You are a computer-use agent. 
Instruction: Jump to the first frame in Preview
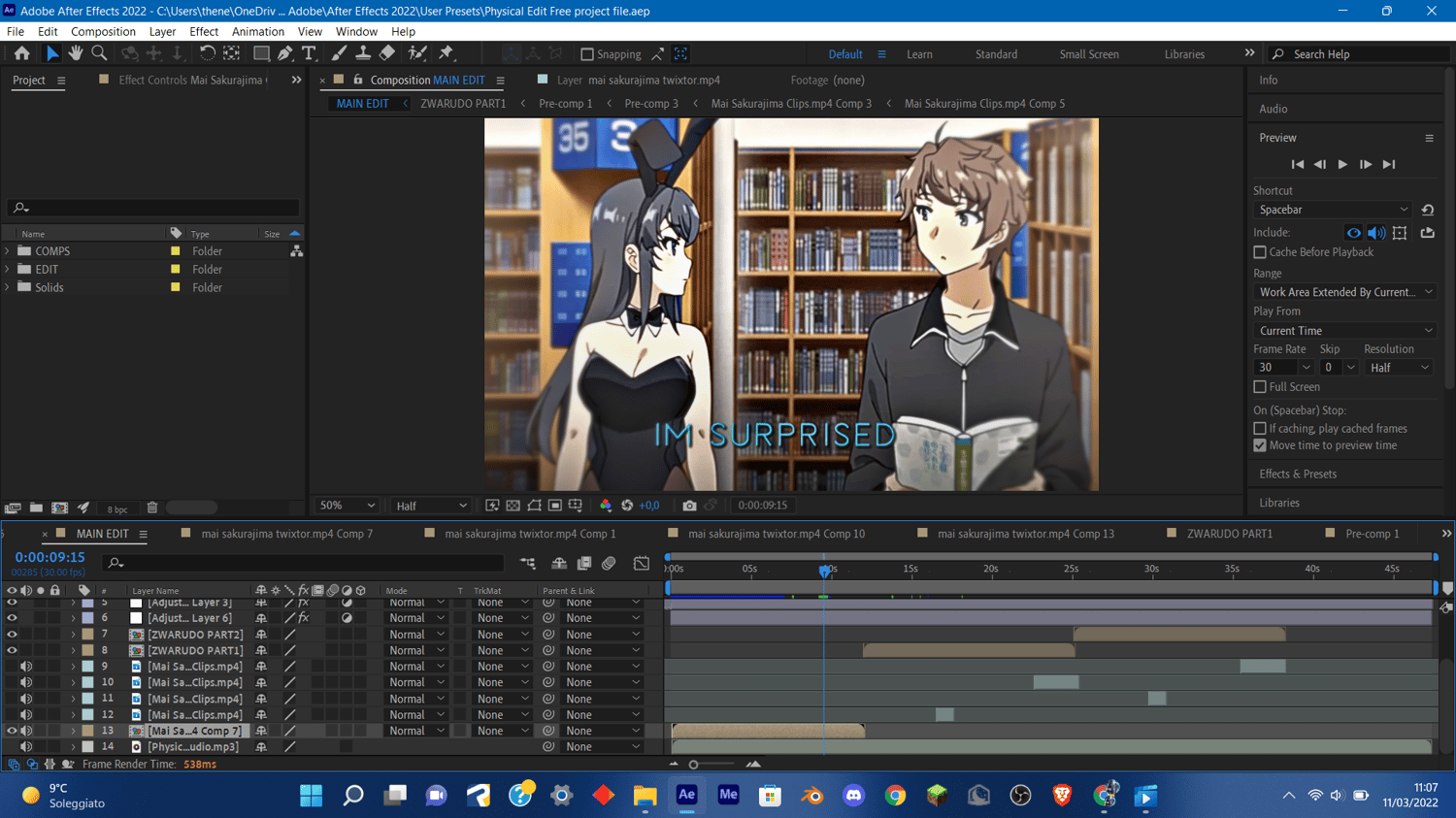[x=1298, y=165]
